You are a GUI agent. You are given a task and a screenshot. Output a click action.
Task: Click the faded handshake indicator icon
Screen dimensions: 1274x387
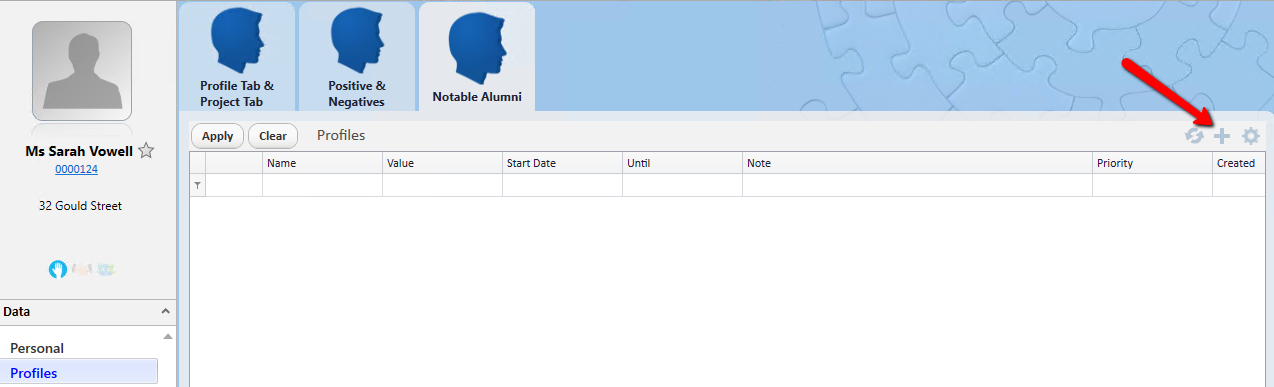click(82, 269)
